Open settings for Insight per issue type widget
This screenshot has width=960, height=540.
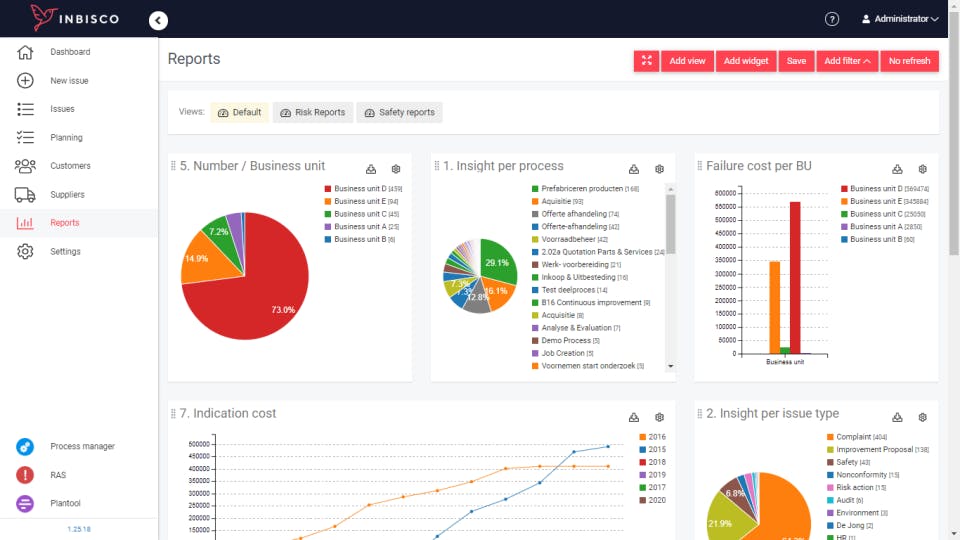[923, 417]
